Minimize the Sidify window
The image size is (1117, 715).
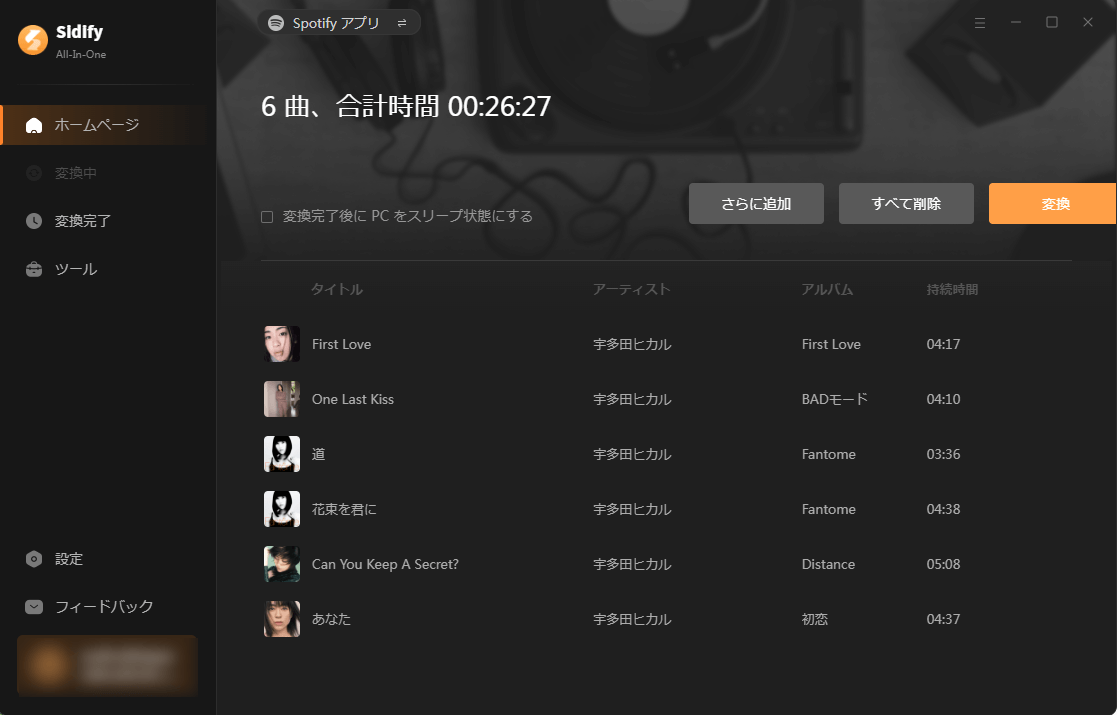(x=1016, y=23)
